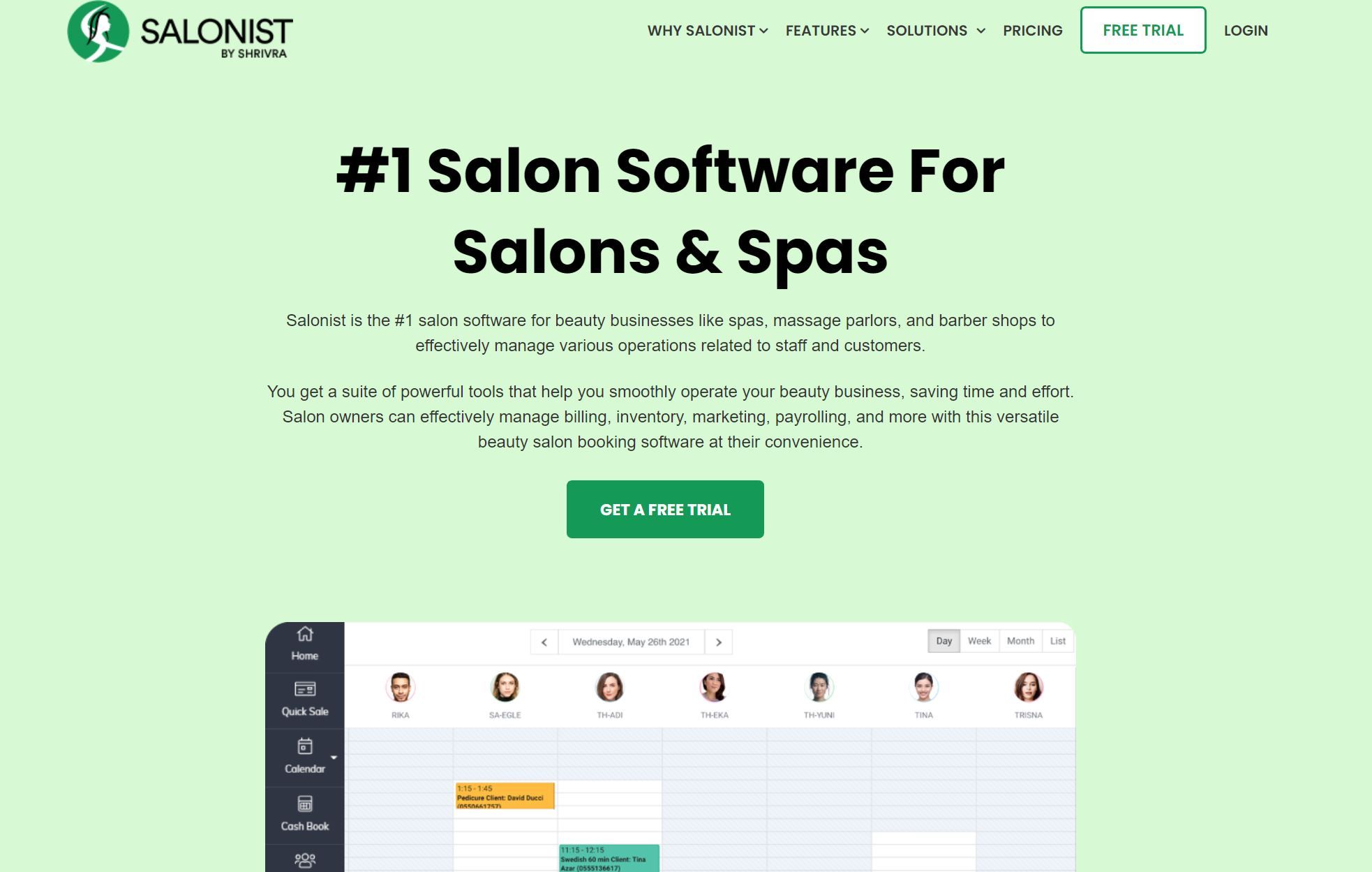The height and width of the screenshot is (872, 1372).
Task: Click the Wednesday May 26th date field
Action: pos(632,641)
